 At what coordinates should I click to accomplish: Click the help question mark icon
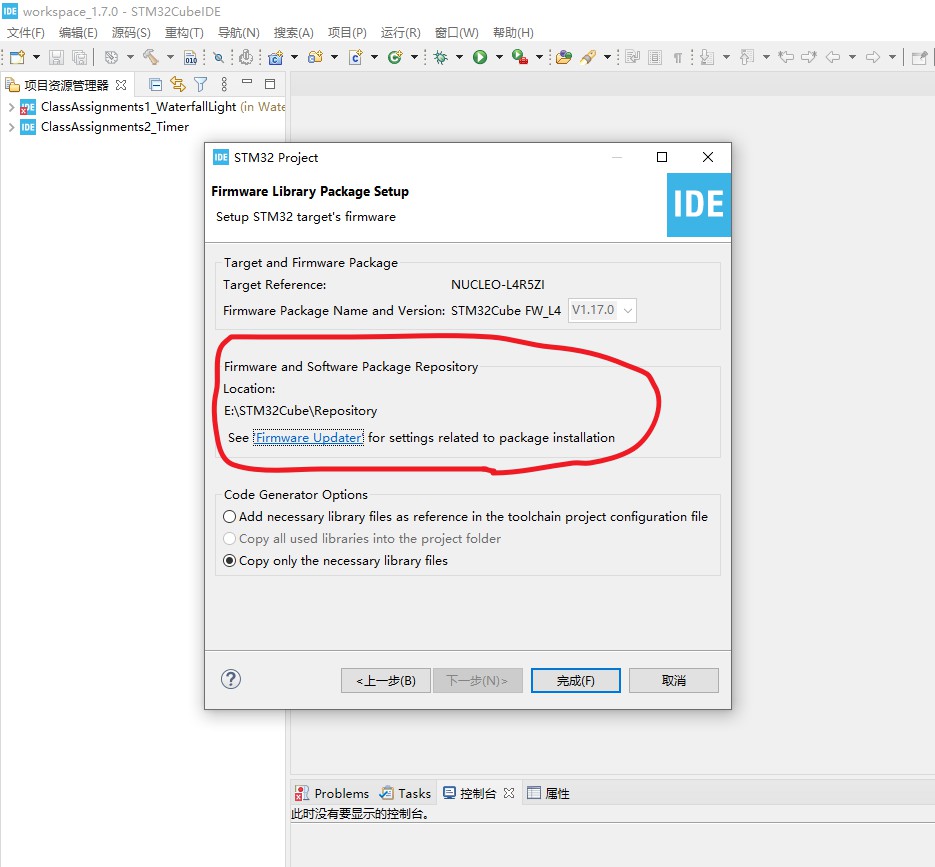click(231, 679)
